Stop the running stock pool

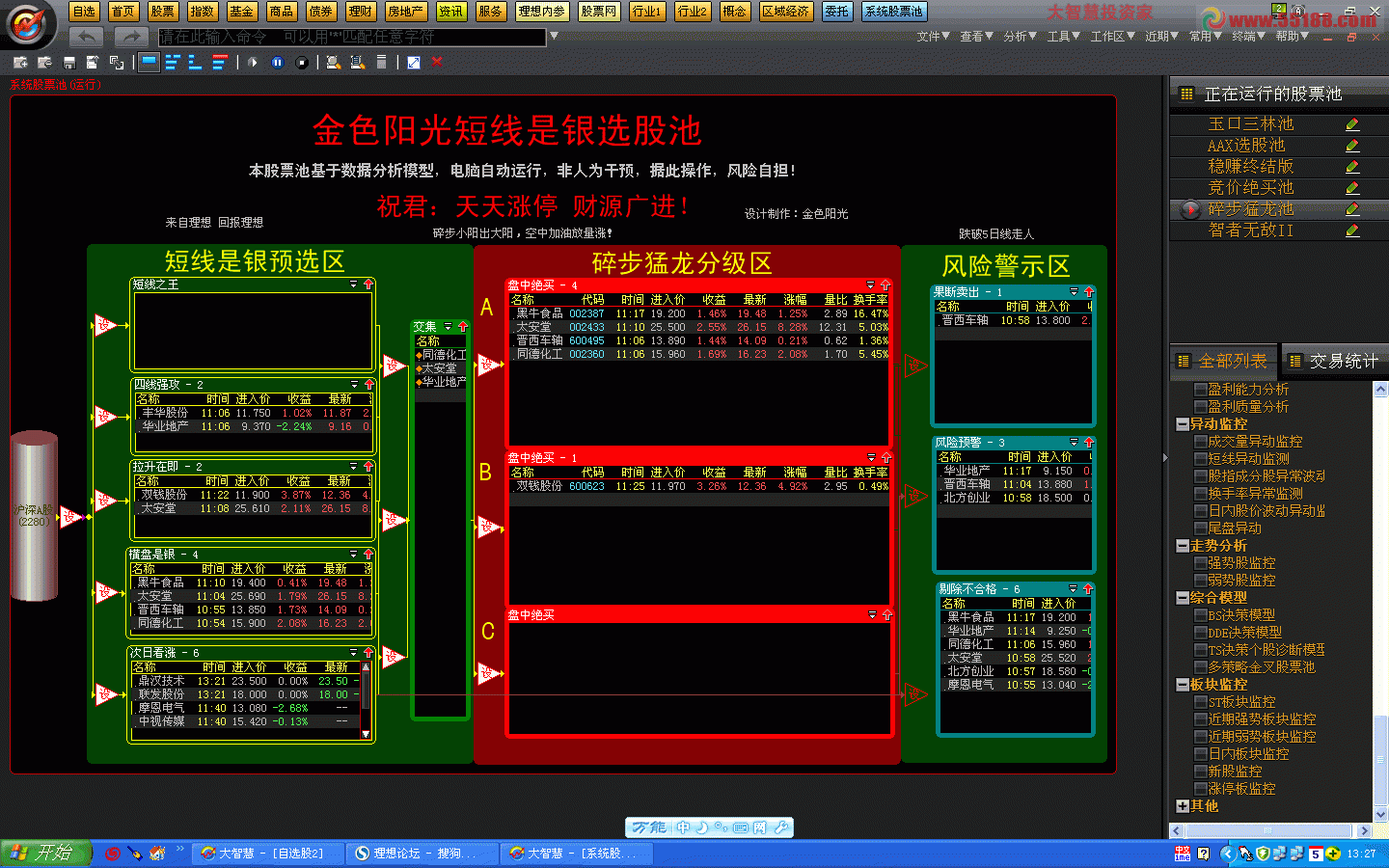tap(302, 63)
